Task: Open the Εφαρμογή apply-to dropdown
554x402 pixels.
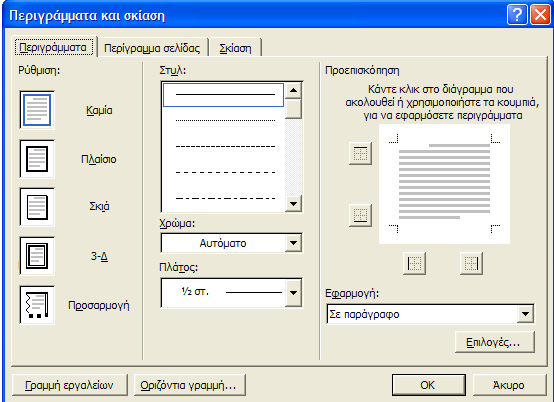Action: (x=525, y=314)
